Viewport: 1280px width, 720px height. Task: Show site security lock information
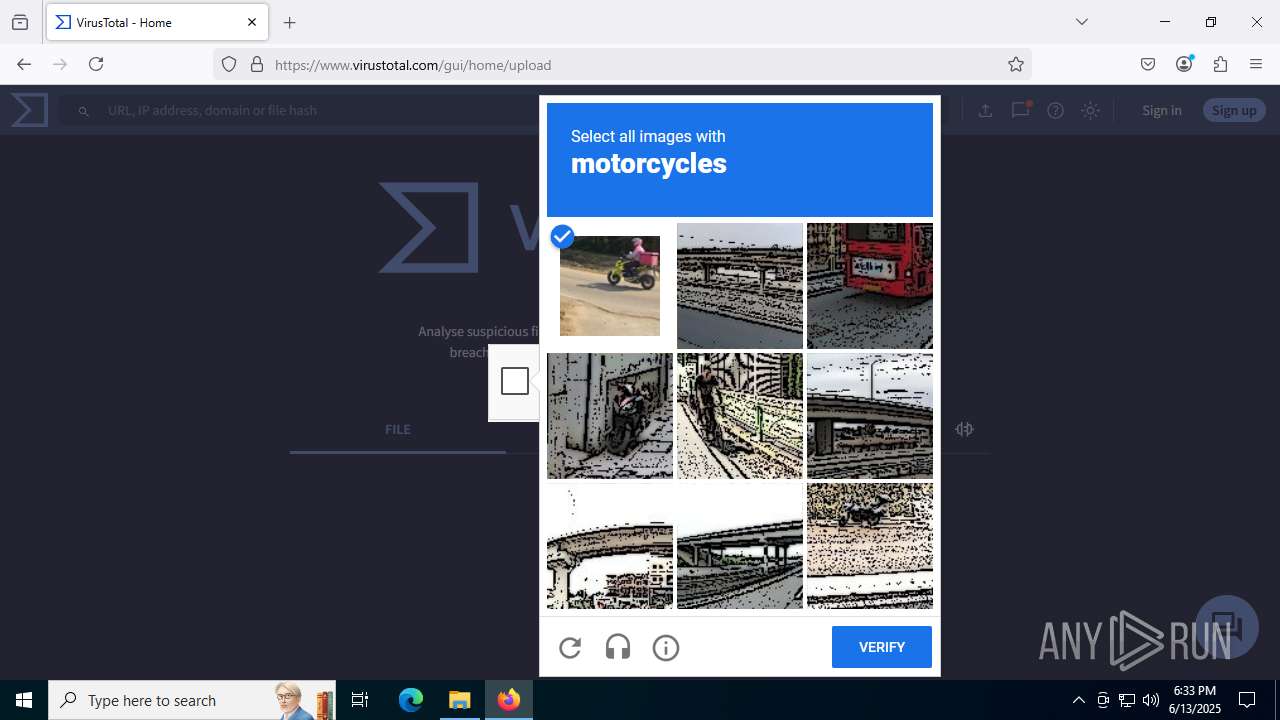tap(257, 64)
